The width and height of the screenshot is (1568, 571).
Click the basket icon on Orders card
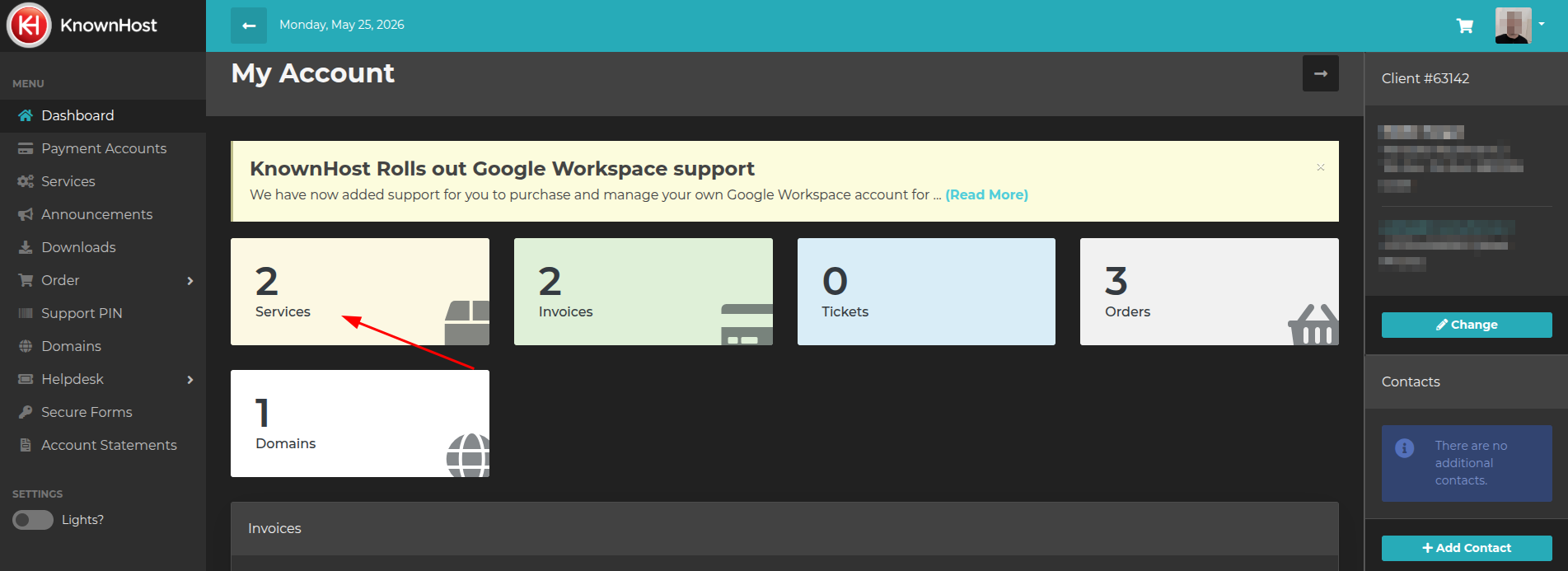point(1313,325)
